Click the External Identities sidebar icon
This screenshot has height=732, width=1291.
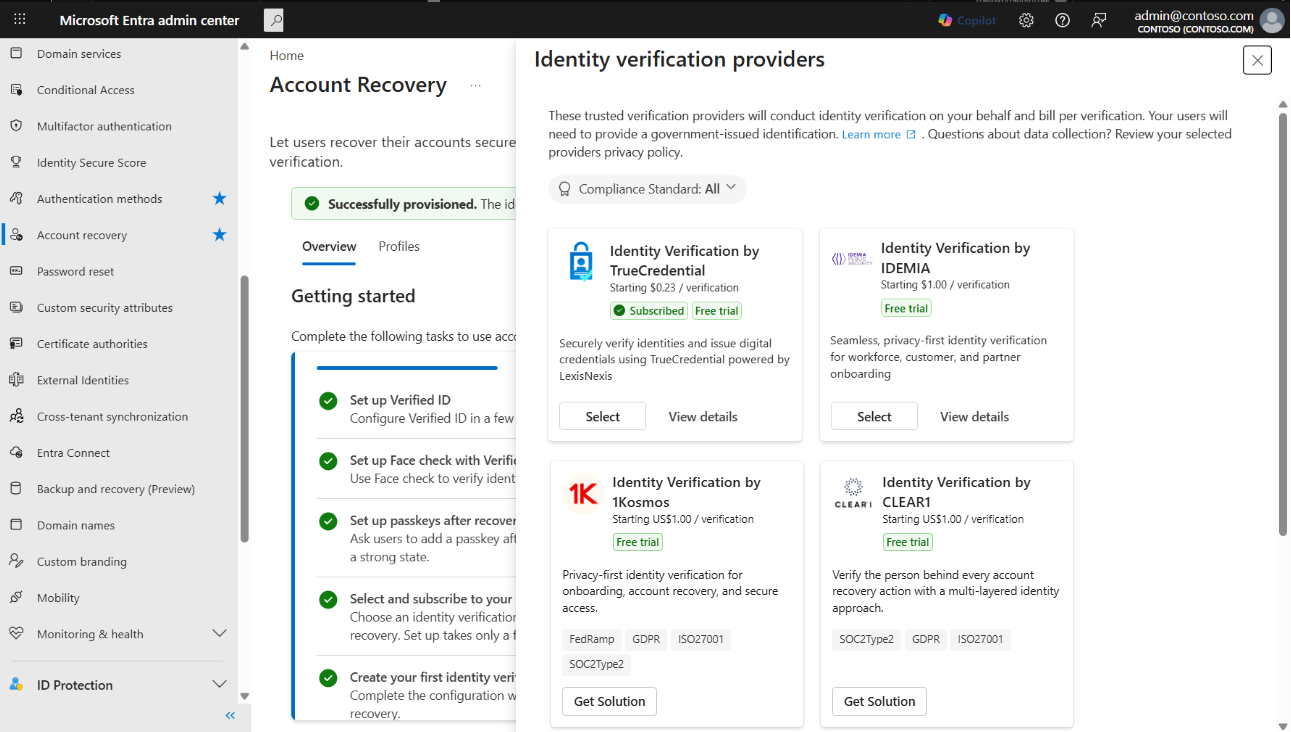pos(16,380)
